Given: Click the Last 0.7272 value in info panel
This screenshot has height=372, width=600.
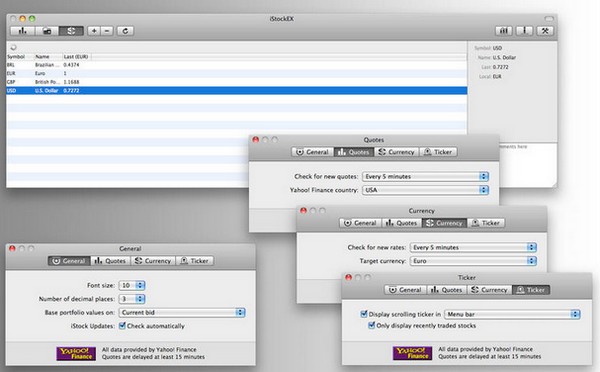Looking at the screenshot, I should coord(501,67).
